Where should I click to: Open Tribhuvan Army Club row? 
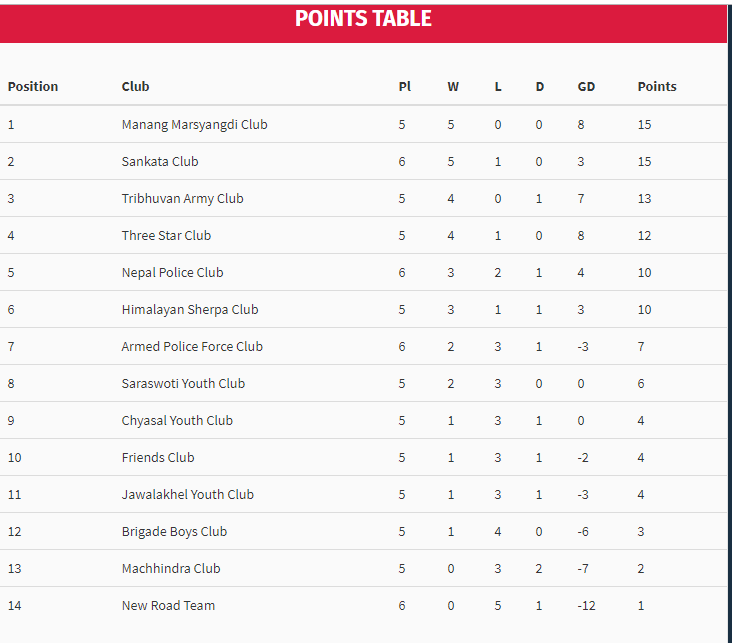pyautogui.click(x=182, y=199)
